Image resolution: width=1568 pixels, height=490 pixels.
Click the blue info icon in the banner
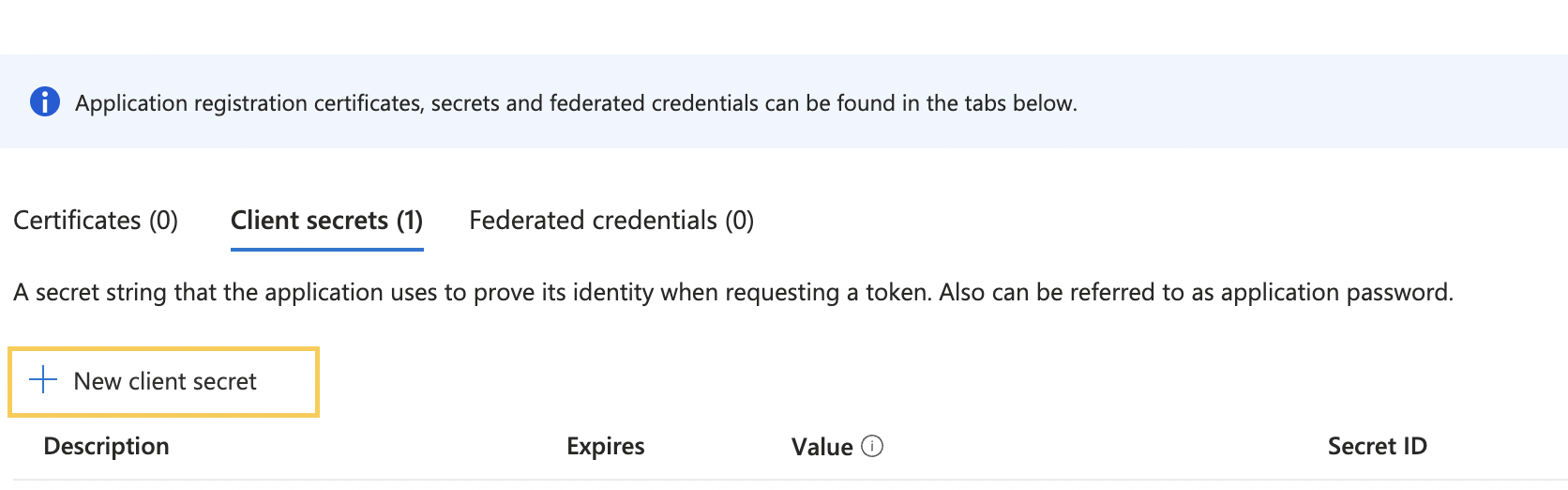45,101
